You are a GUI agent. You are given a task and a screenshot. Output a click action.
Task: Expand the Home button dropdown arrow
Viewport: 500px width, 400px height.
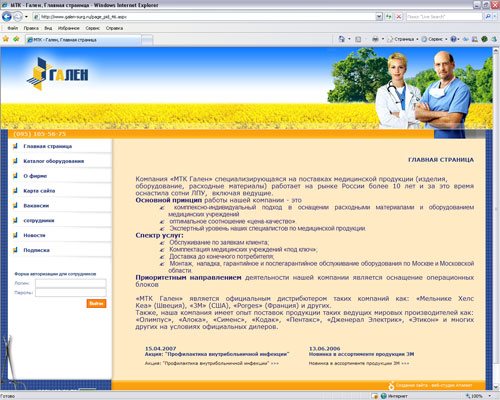(349, 39)
